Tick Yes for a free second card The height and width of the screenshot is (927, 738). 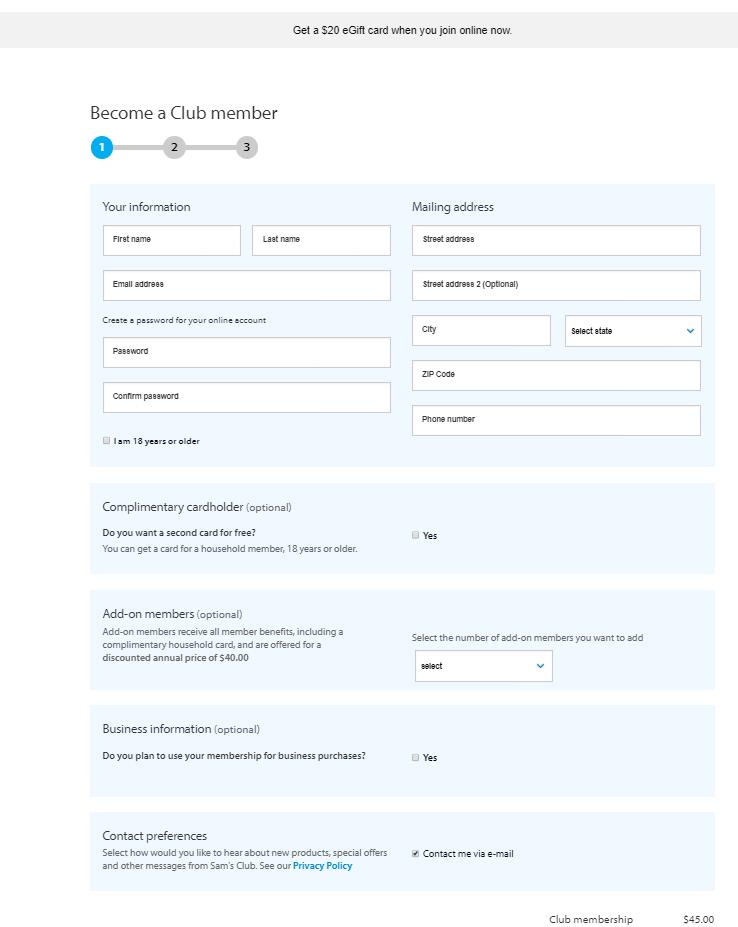[416, 535]
